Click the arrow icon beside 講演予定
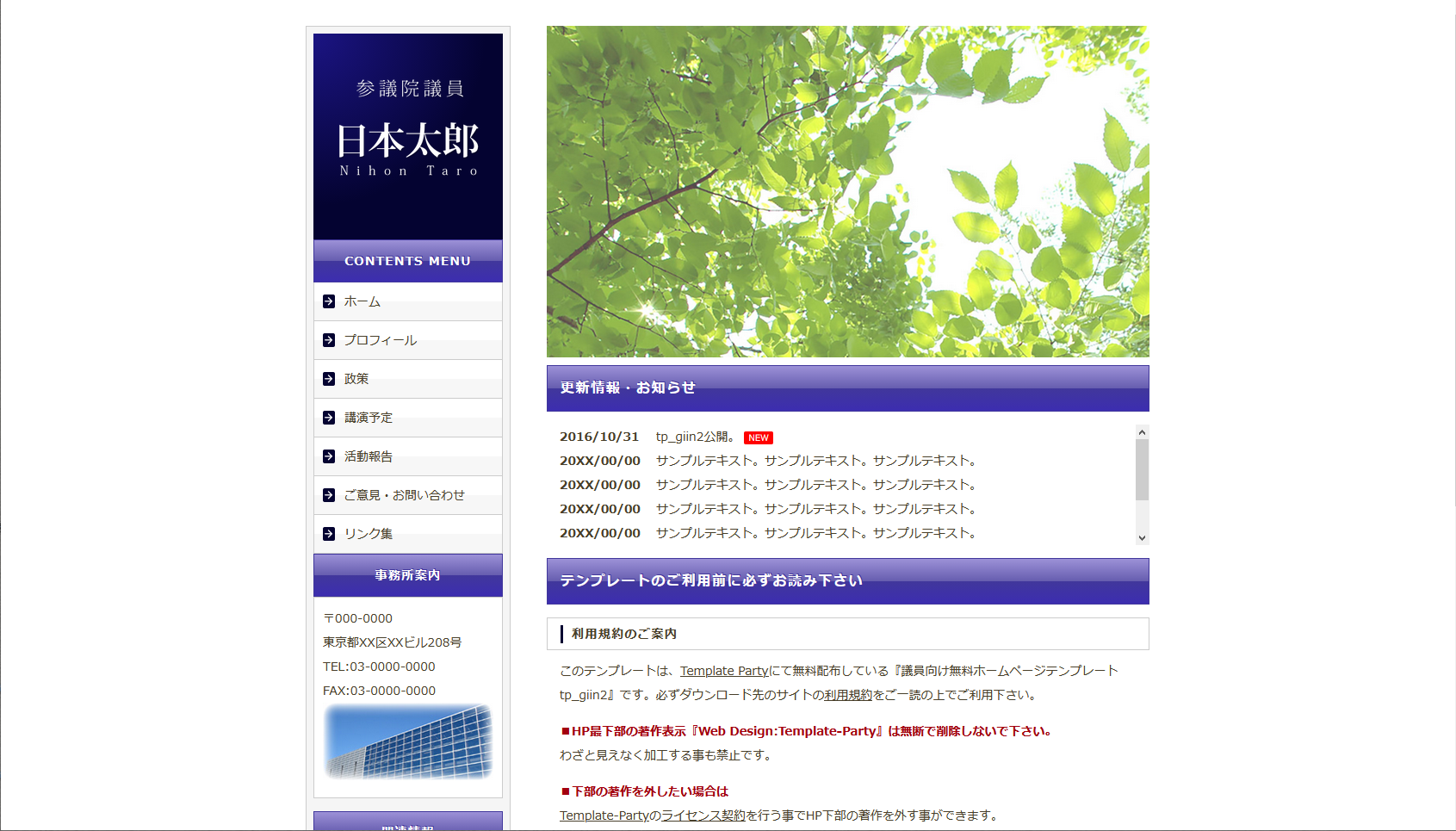 click(x=329, y=418)
